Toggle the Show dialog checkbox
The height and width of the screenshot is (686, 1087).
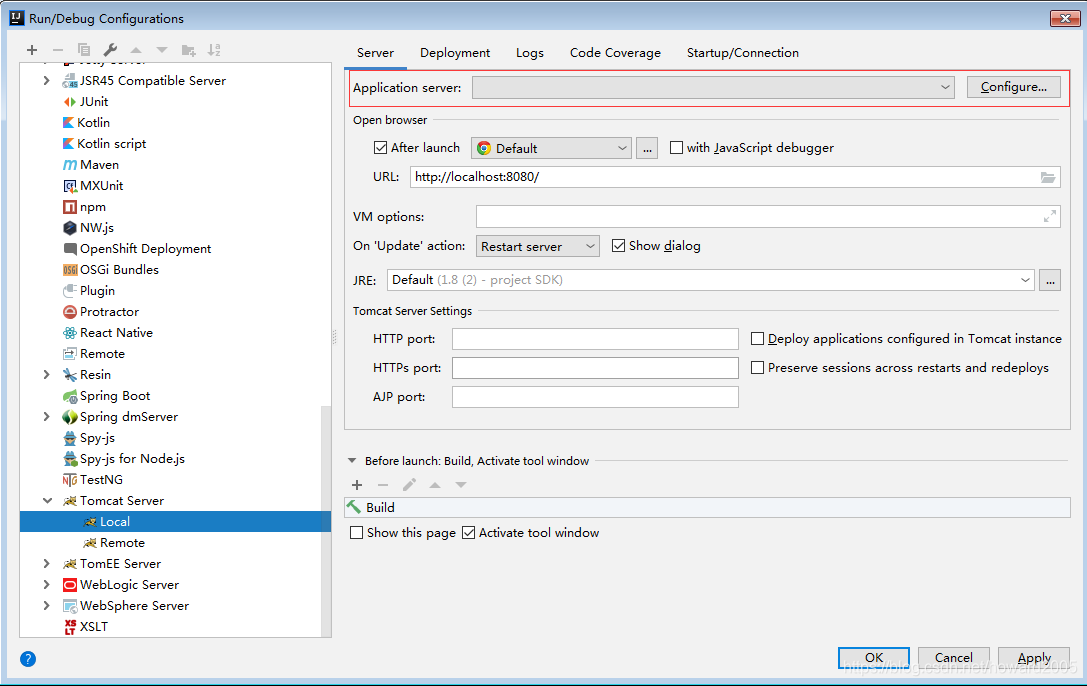pyautogui.click(x=618, y=246)
